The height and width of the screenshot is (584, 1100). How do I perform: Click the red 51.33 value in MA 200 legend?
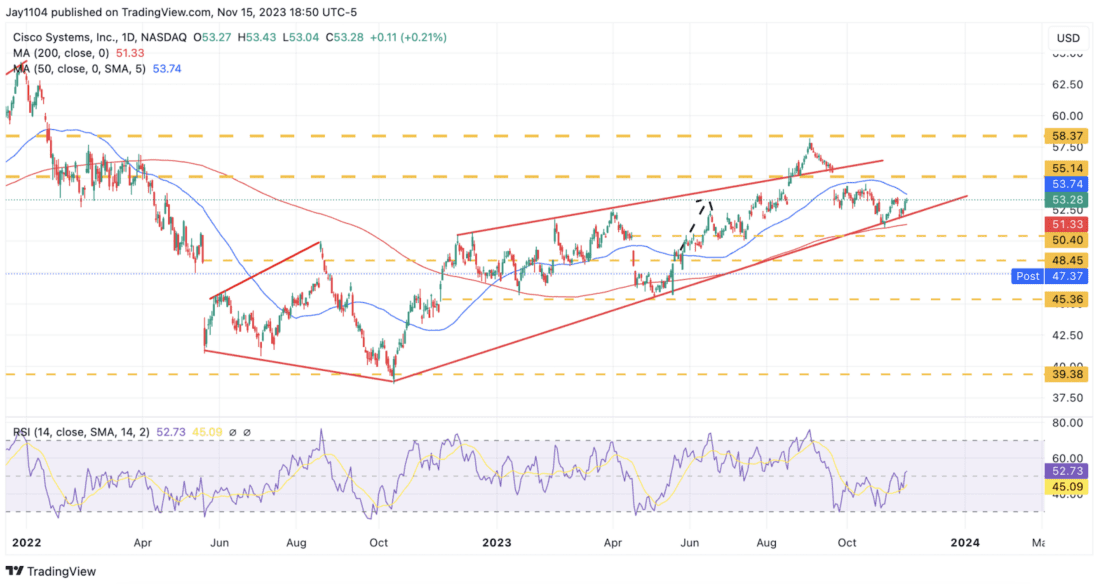(x=130, y=53)
